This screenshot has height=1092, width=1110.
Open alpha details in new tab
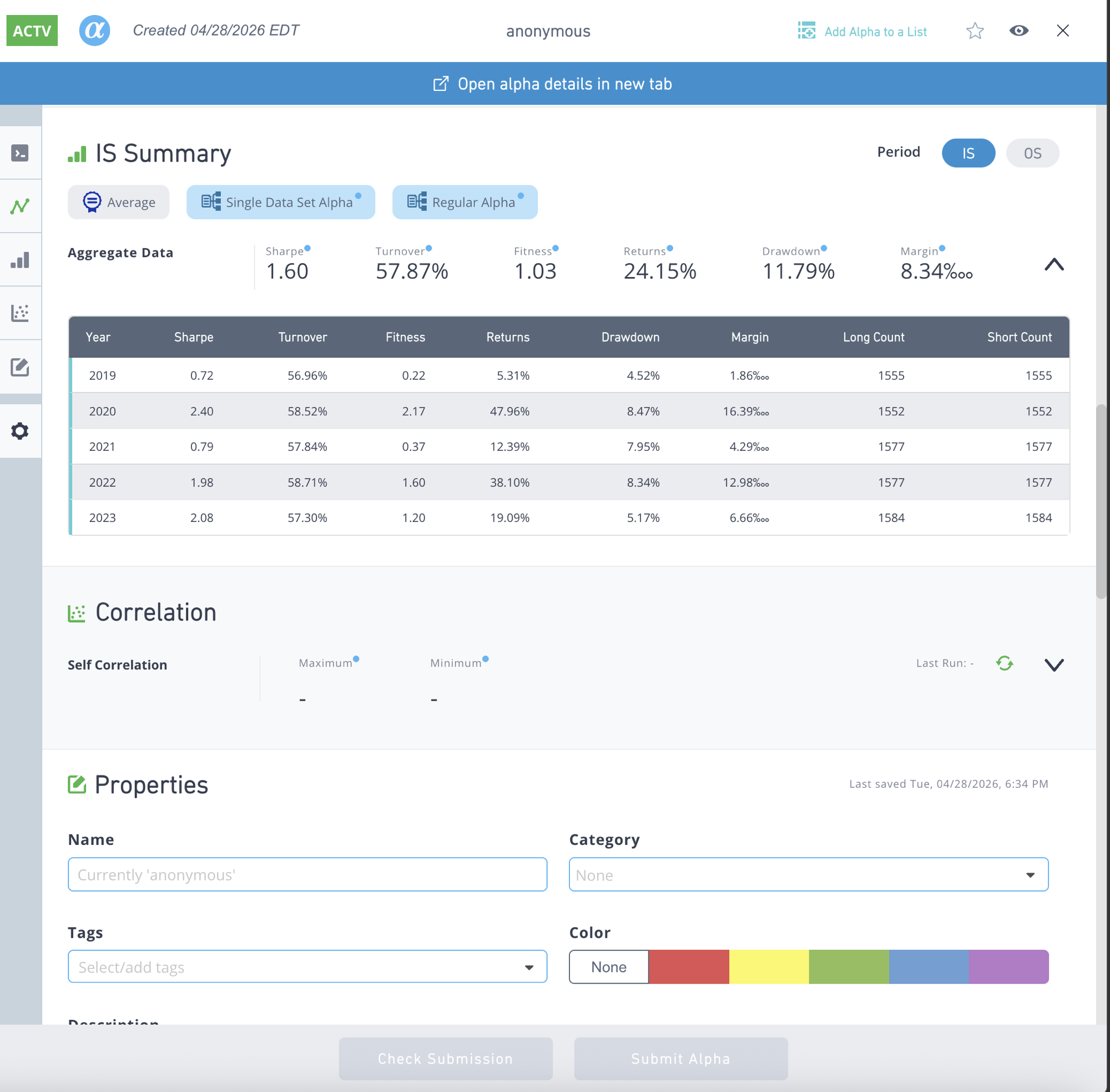(552, 84)
